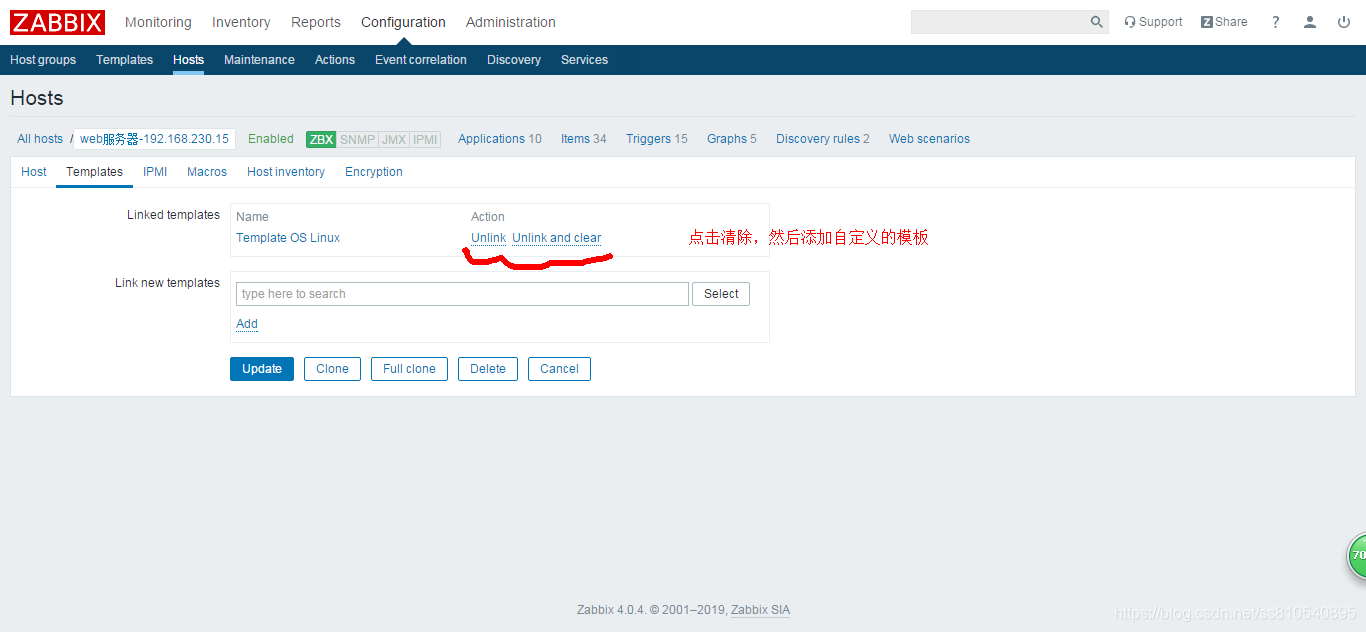The width and height of the screenshot is (1366, 632).
Task: Click the Delete button
Action: pos(488,369)
